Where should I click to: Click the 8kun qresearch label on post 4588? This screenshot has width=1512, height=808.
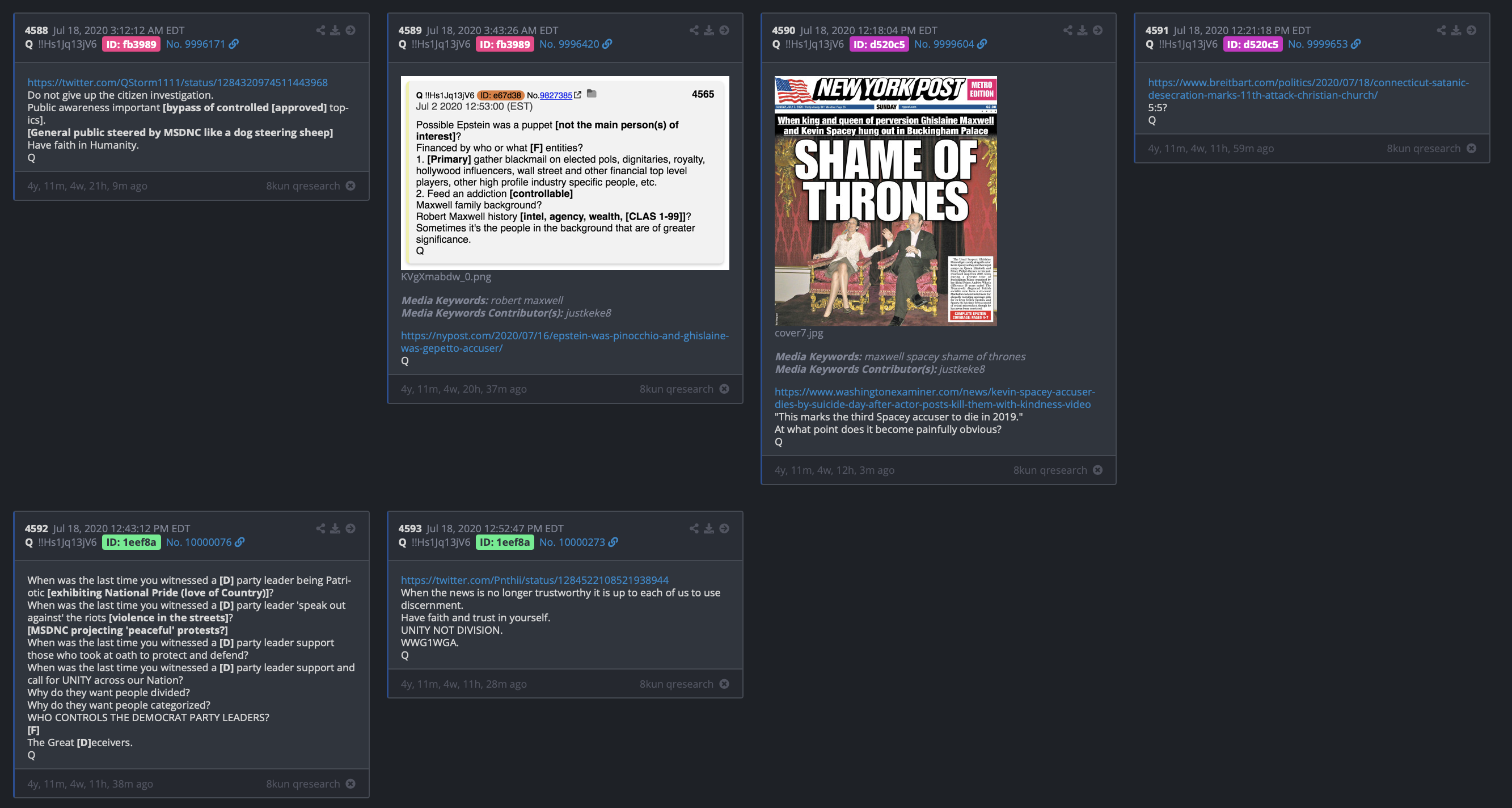click(303, 186)
